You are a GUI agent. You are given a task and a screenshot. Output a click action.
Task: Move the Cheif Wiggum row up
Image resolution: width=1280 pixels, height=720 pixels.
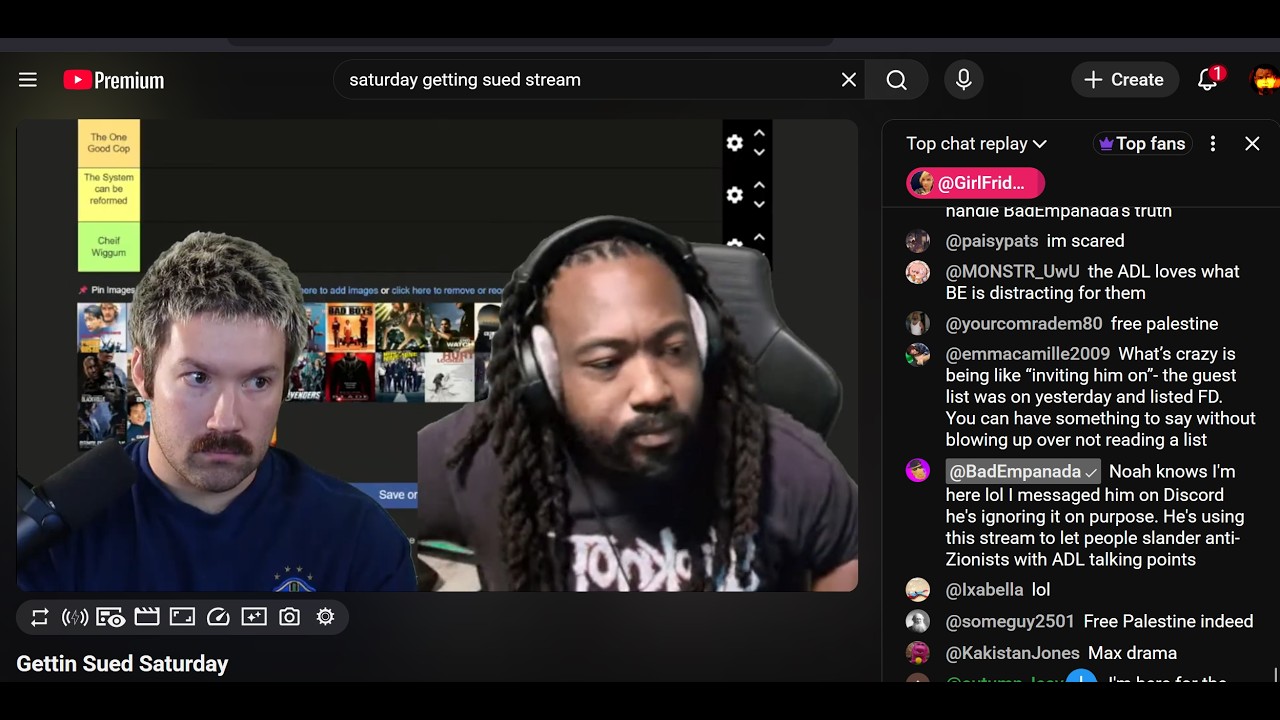[759, 237]
